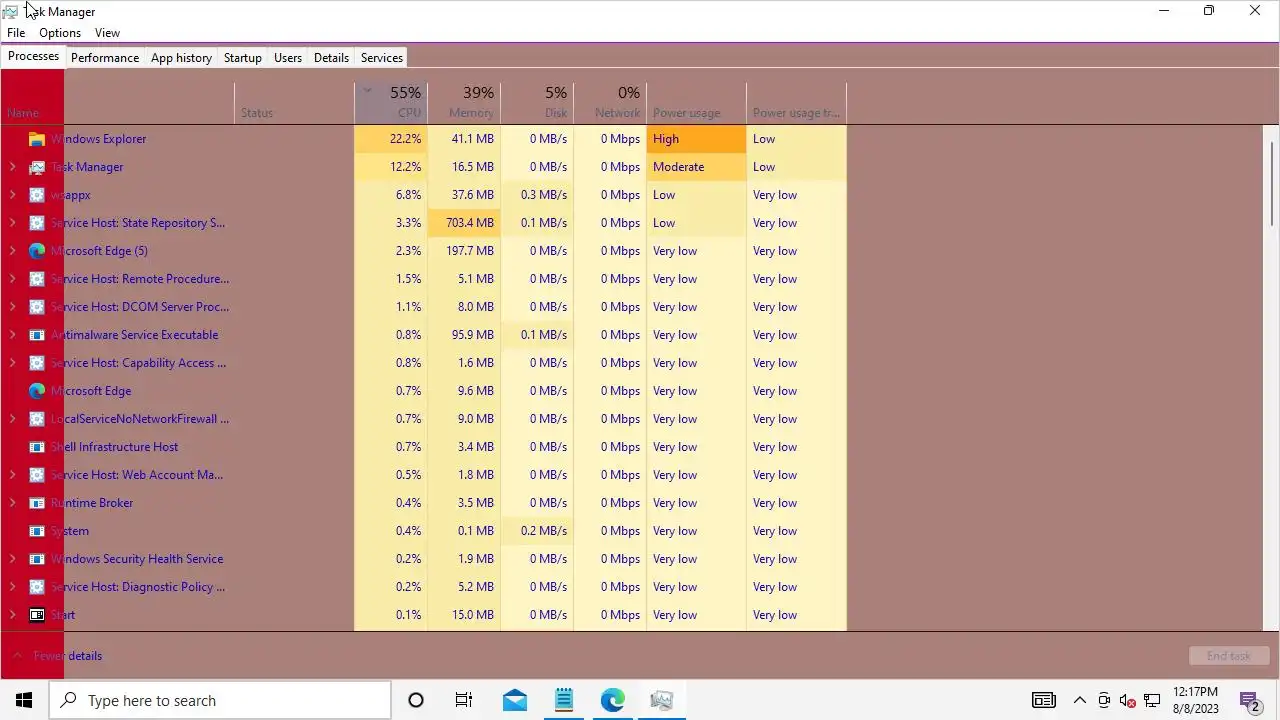The height and width of the screenshot is (720, 1280).
Task: Select the High power usage cell
Action: click(x=696, y=139)
